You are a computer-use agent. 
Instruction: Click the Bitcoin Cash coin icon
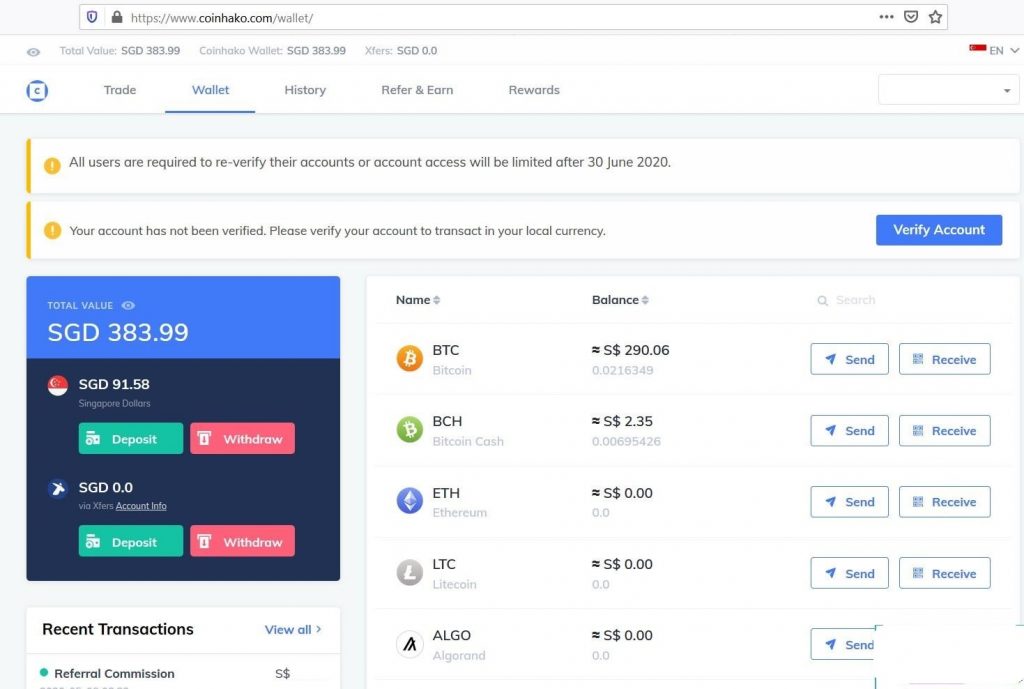click(x=410, y=430)
